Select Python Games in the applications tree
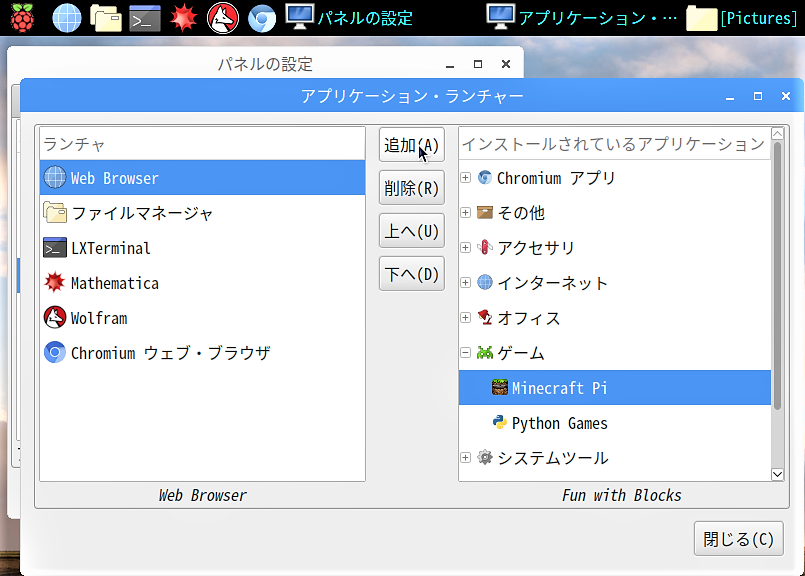Image resolution: width=805 pixels, height=576 pixels. click(x=615, y=422)
